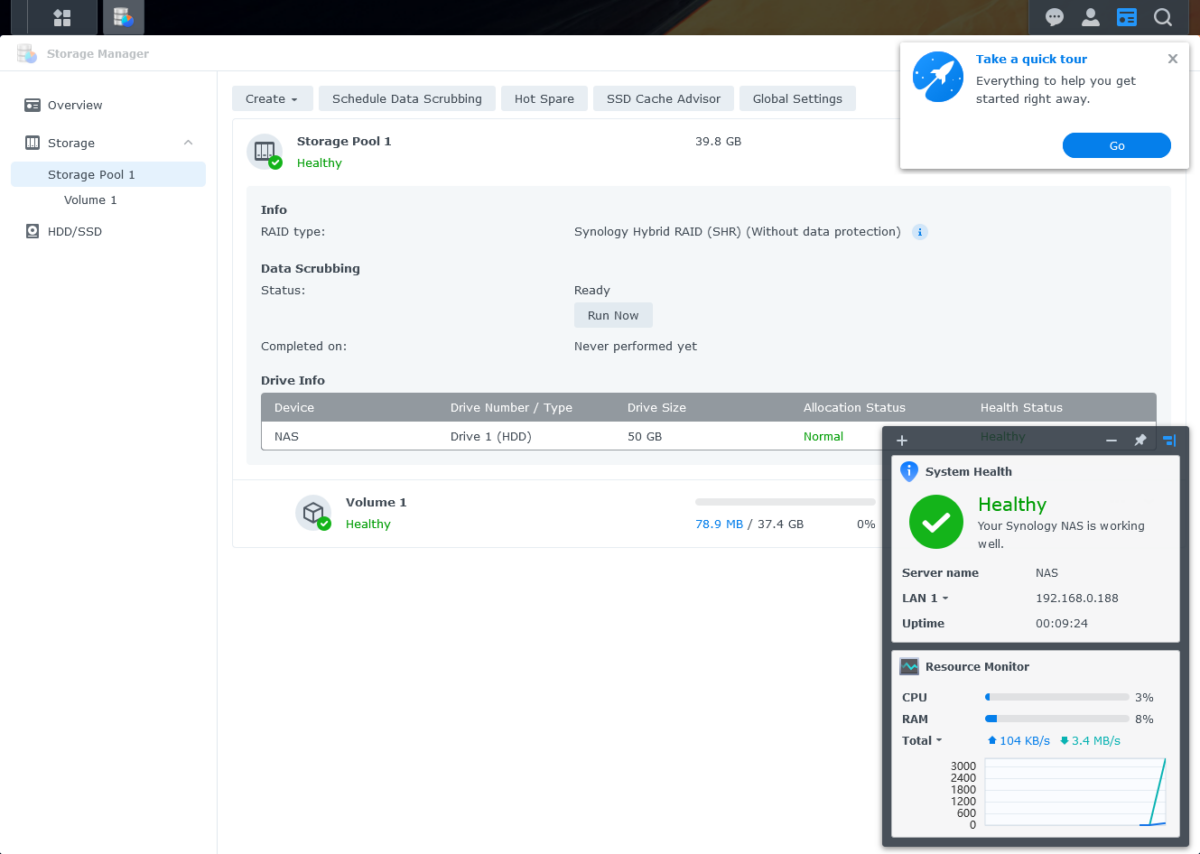Click the plus icon to add a widget
This screenshot has width=1200, height=854.
coord(901,440)
